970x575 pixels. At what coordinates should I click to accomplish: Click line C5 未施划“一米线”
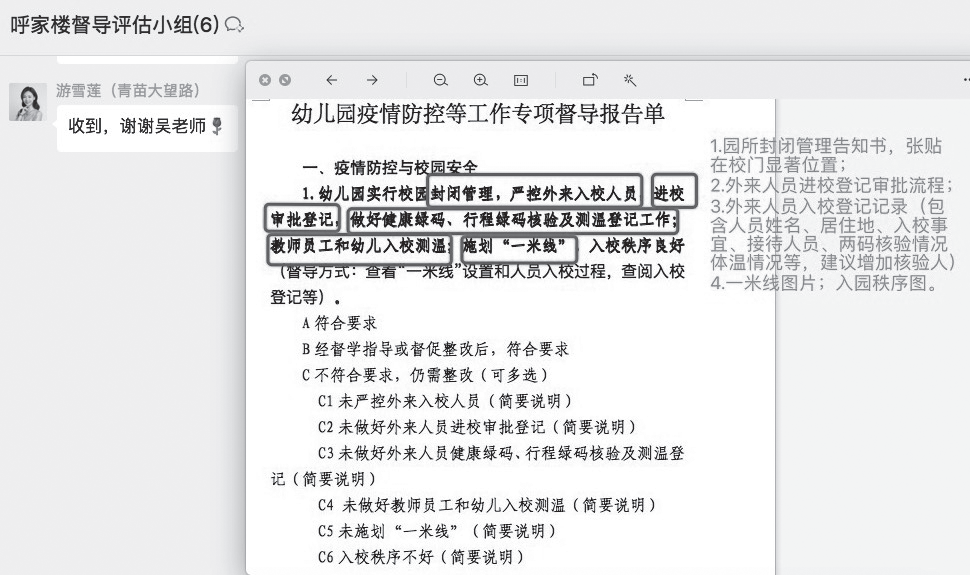tap(437, 531)
